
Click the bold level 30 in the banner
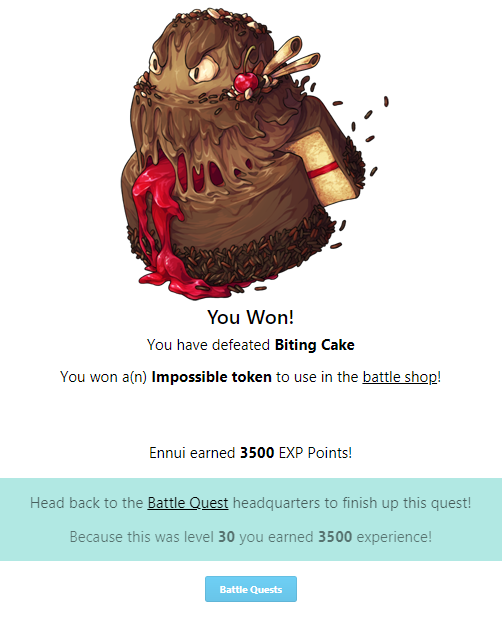227,537
